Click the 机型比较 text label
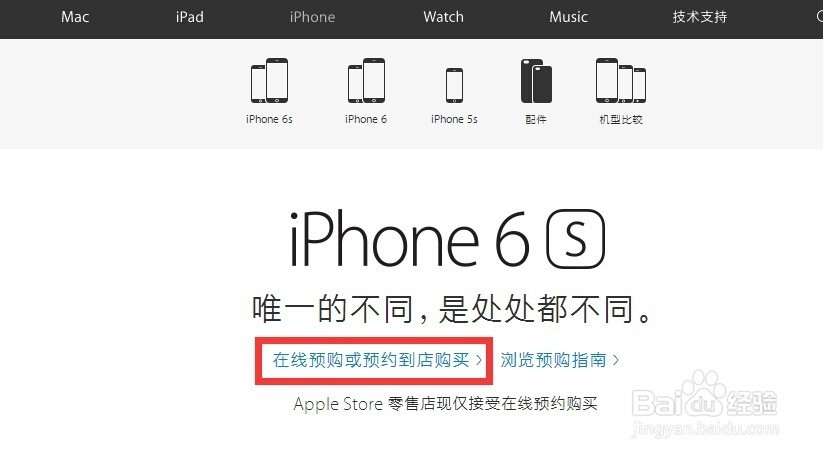 click(621, 119)
